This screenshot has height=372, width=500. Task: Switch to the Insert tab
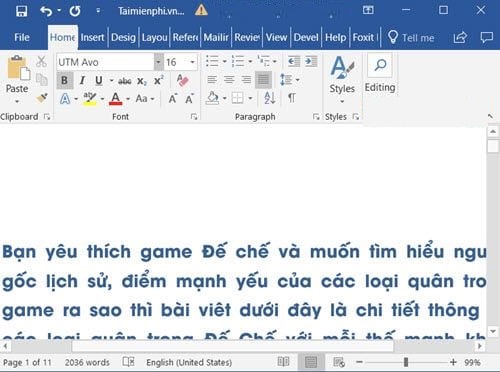tap(92, 37)
